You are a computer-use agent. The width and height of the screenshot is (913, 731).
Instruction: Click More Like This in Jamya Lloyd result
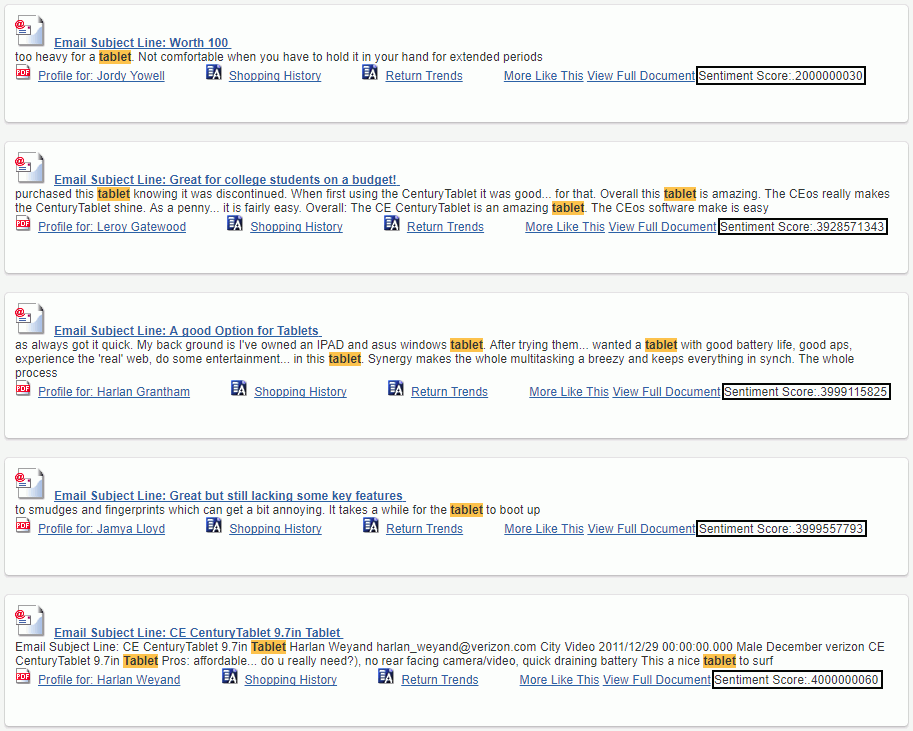click(544, 528)
